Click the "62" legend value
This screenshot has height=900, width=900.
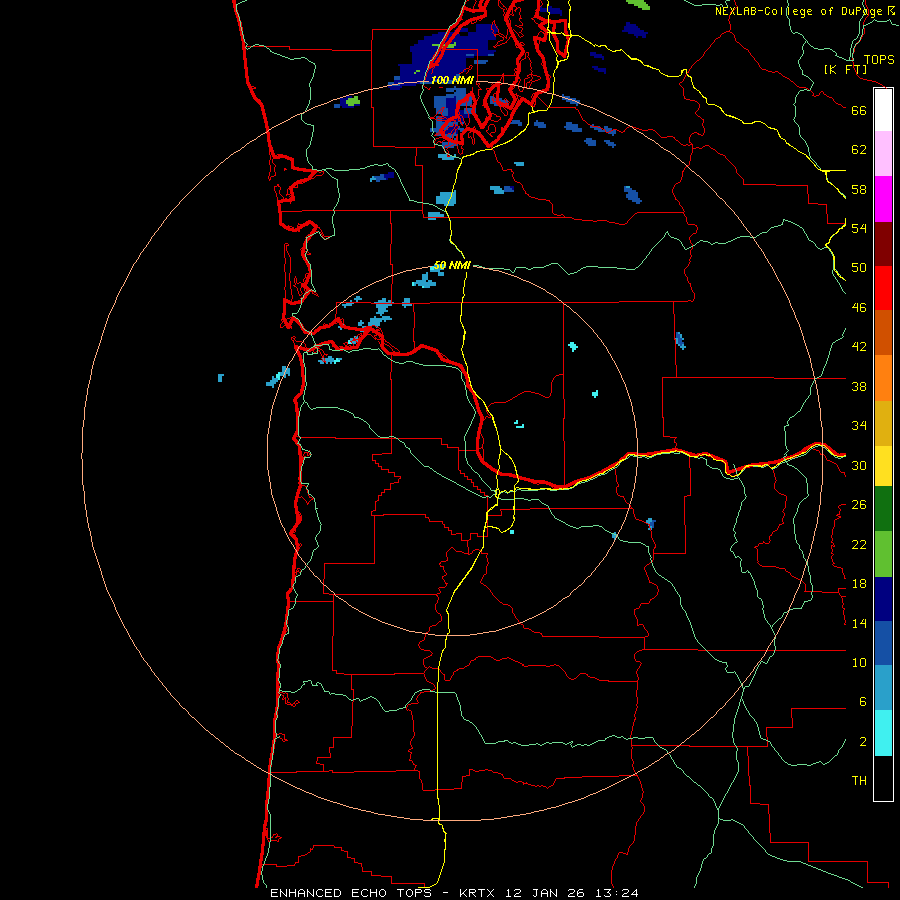coord(859,150)
